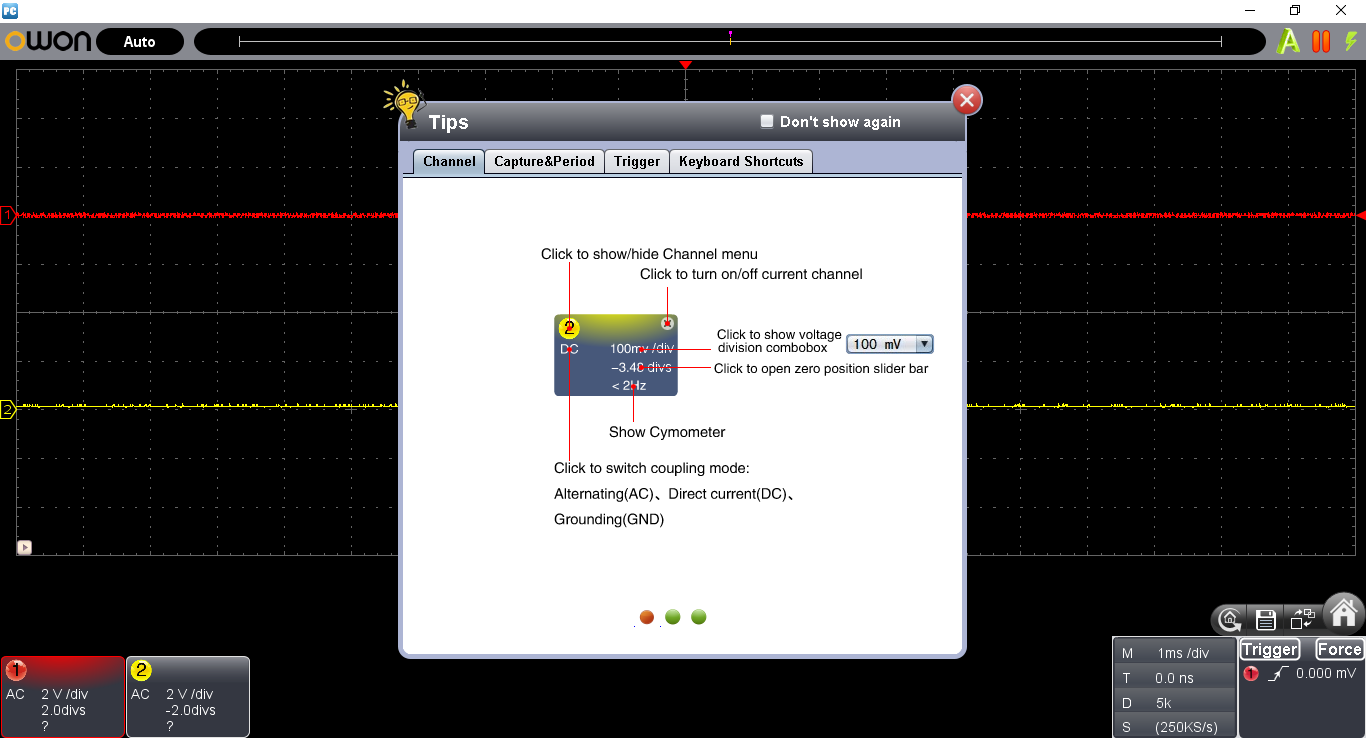Click the green lightning bolt icon
The width and height of the screenshot is (1366, 738).
pos(1351,41)
